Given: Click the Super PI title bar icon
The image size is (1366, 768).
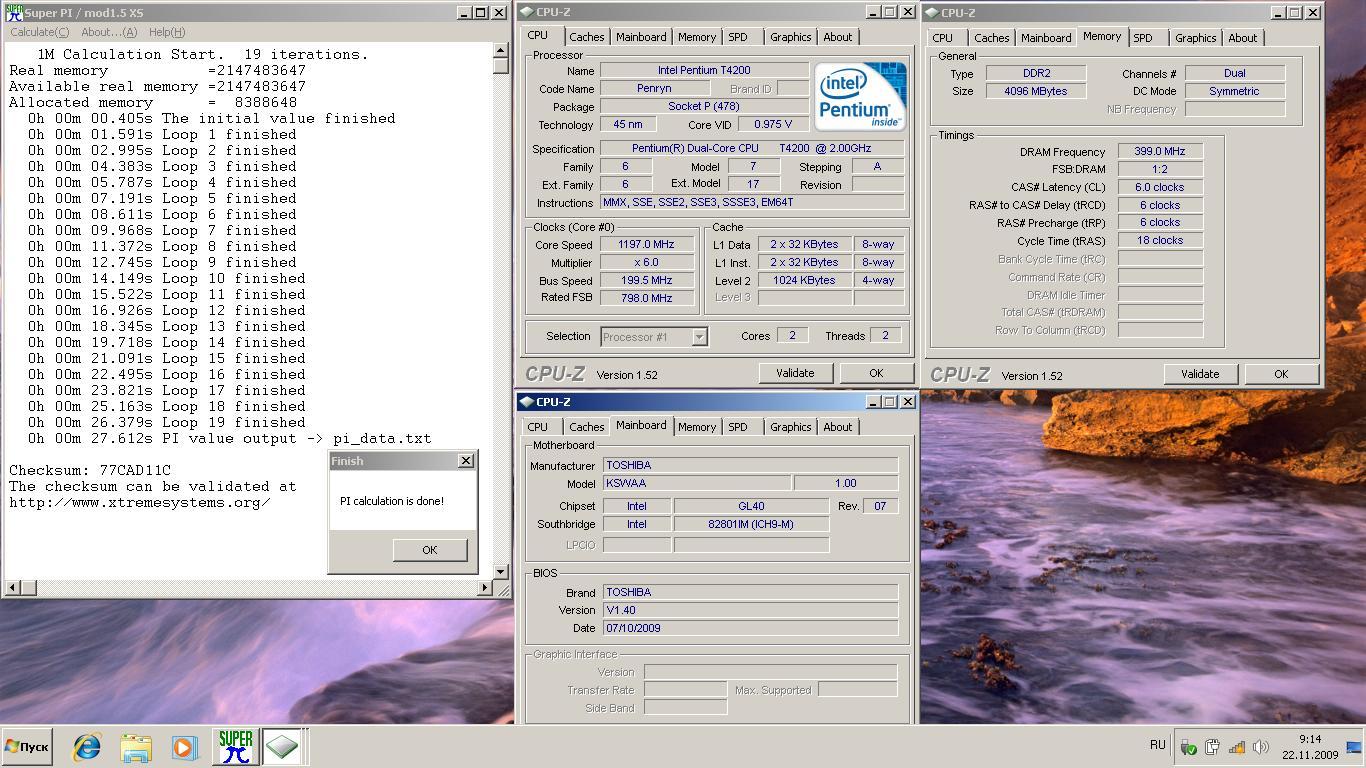Looking at the screenshot, I should coord(13,13).
